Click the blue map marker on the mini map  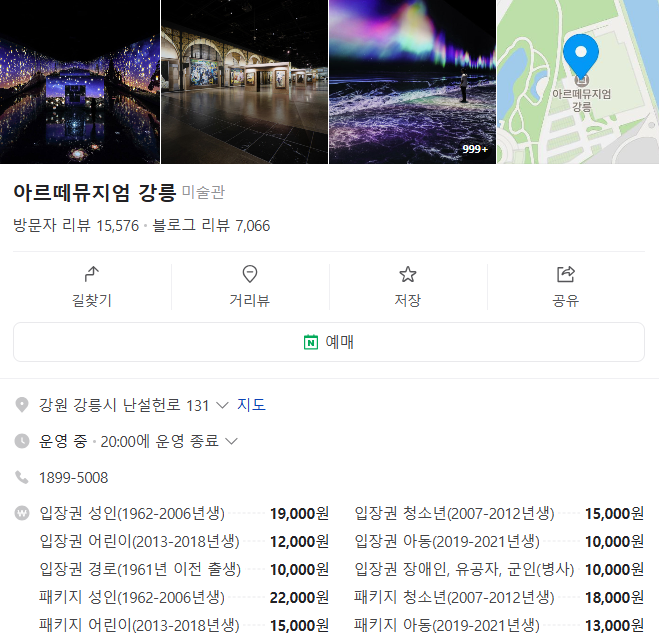coord(581,57)
